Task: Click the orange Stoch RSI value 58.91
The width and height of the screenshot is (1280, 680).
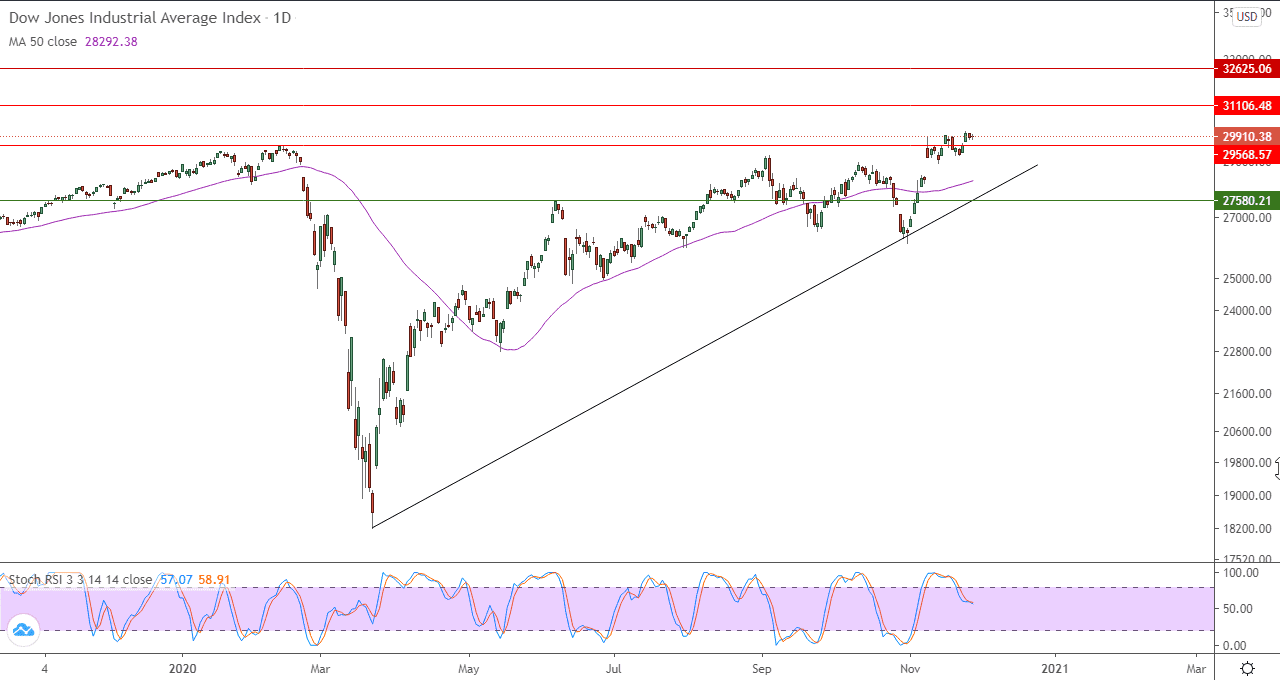Action: pyautogui.click(x=214, y=579)
